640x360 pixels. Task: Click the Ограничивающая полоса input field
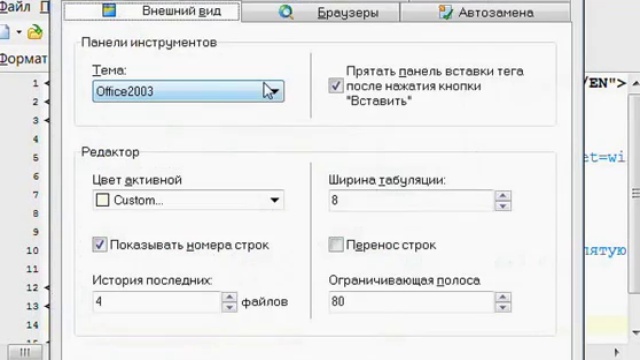[411, 302]
